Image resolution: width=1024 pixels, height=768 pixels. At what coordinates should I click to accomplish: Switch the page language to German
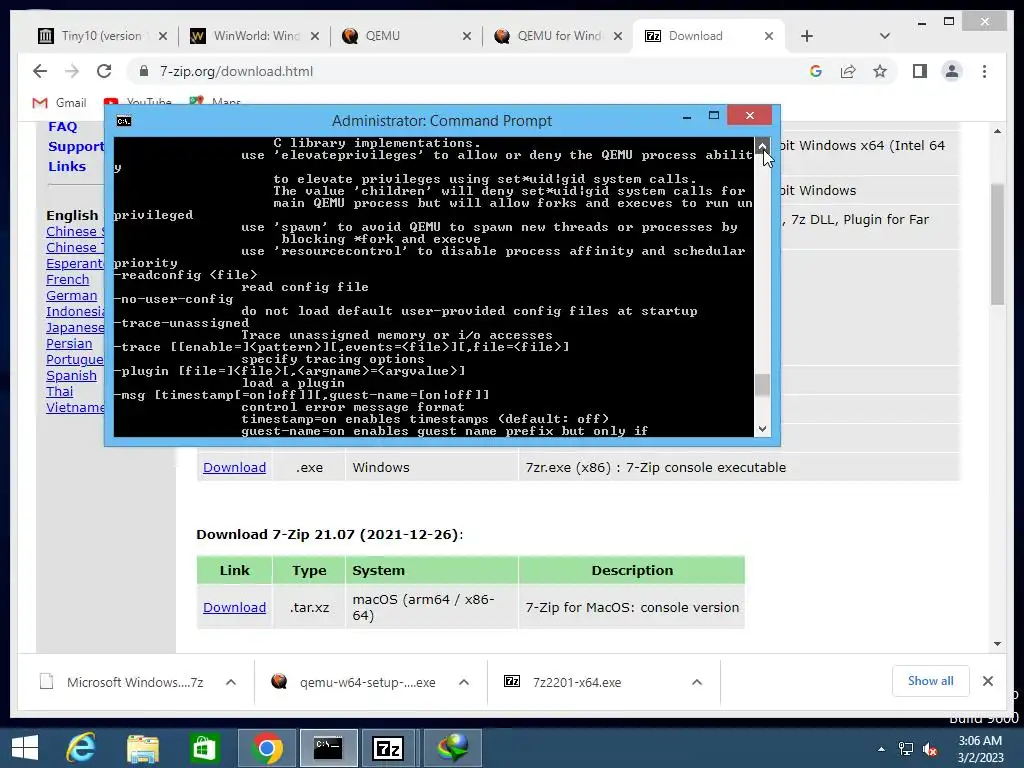71,296
